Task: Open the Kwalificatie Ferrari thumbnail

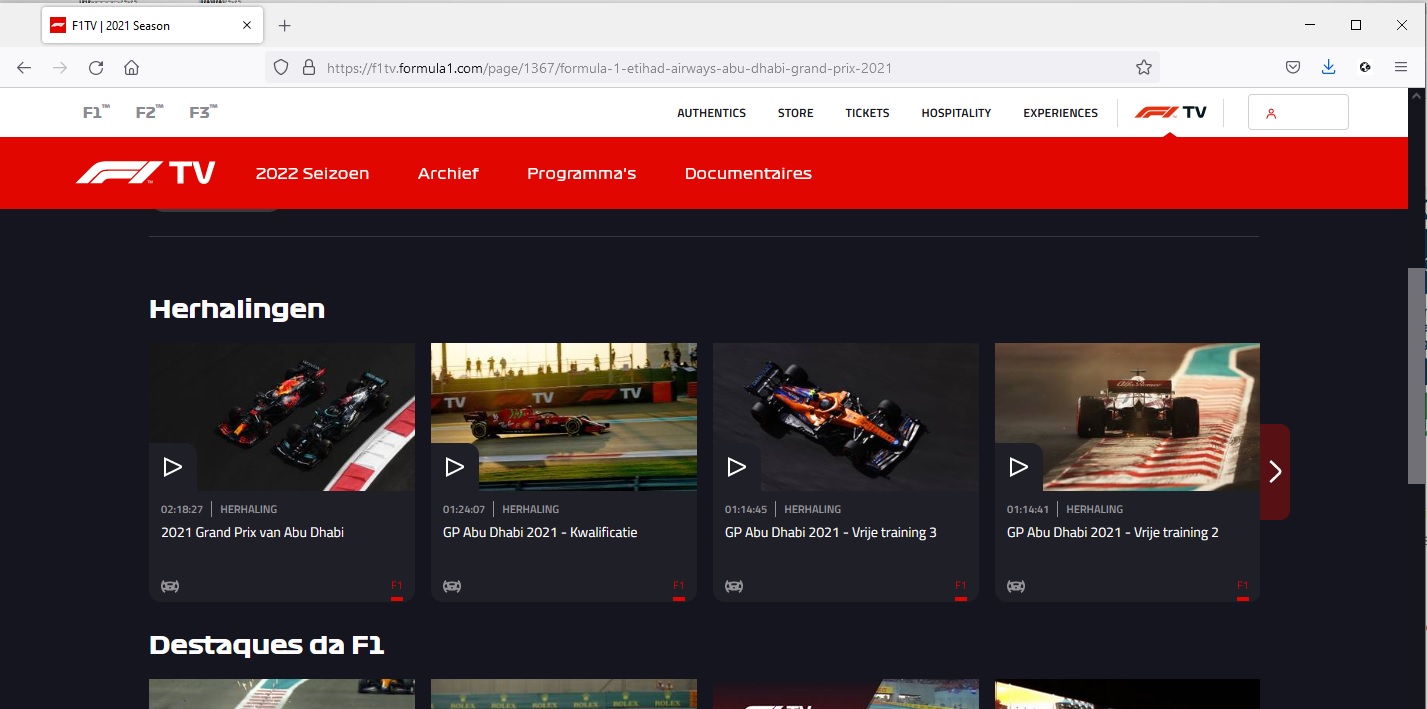Action: coord(564,417)
